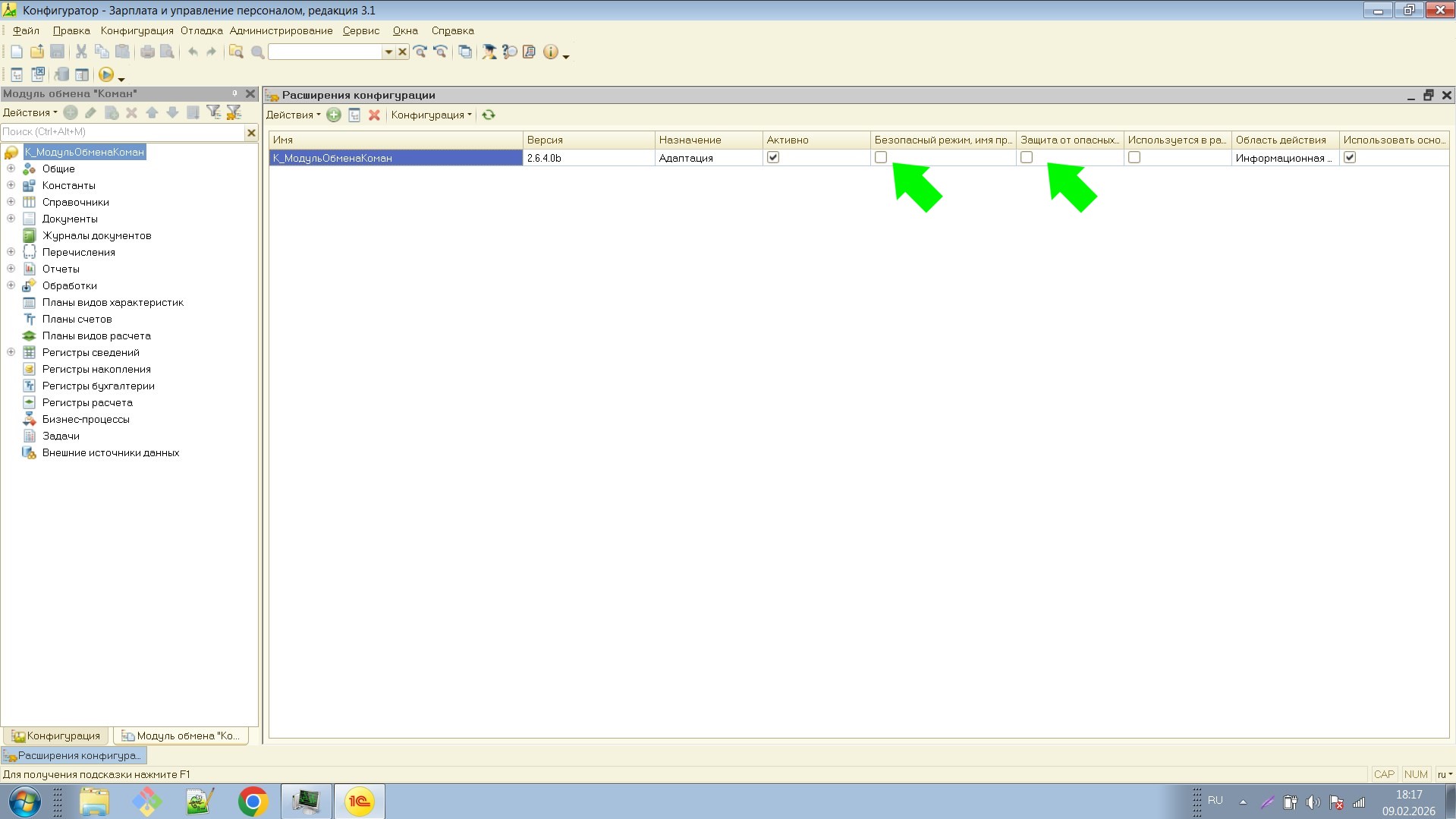Sort by the Версия column header
This screenshot has width=1456, height=819.
(x=588, y=140)
